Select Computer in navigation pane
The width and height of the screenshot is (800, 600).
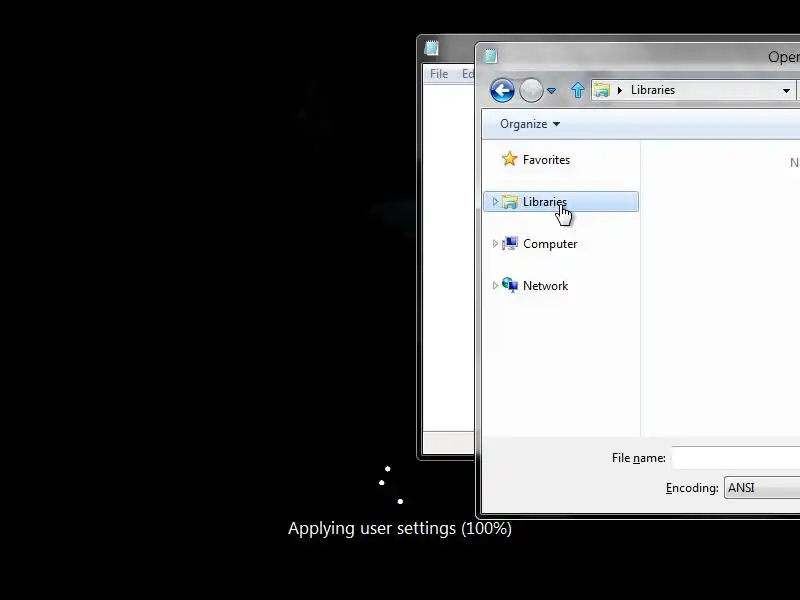point(550,244)
